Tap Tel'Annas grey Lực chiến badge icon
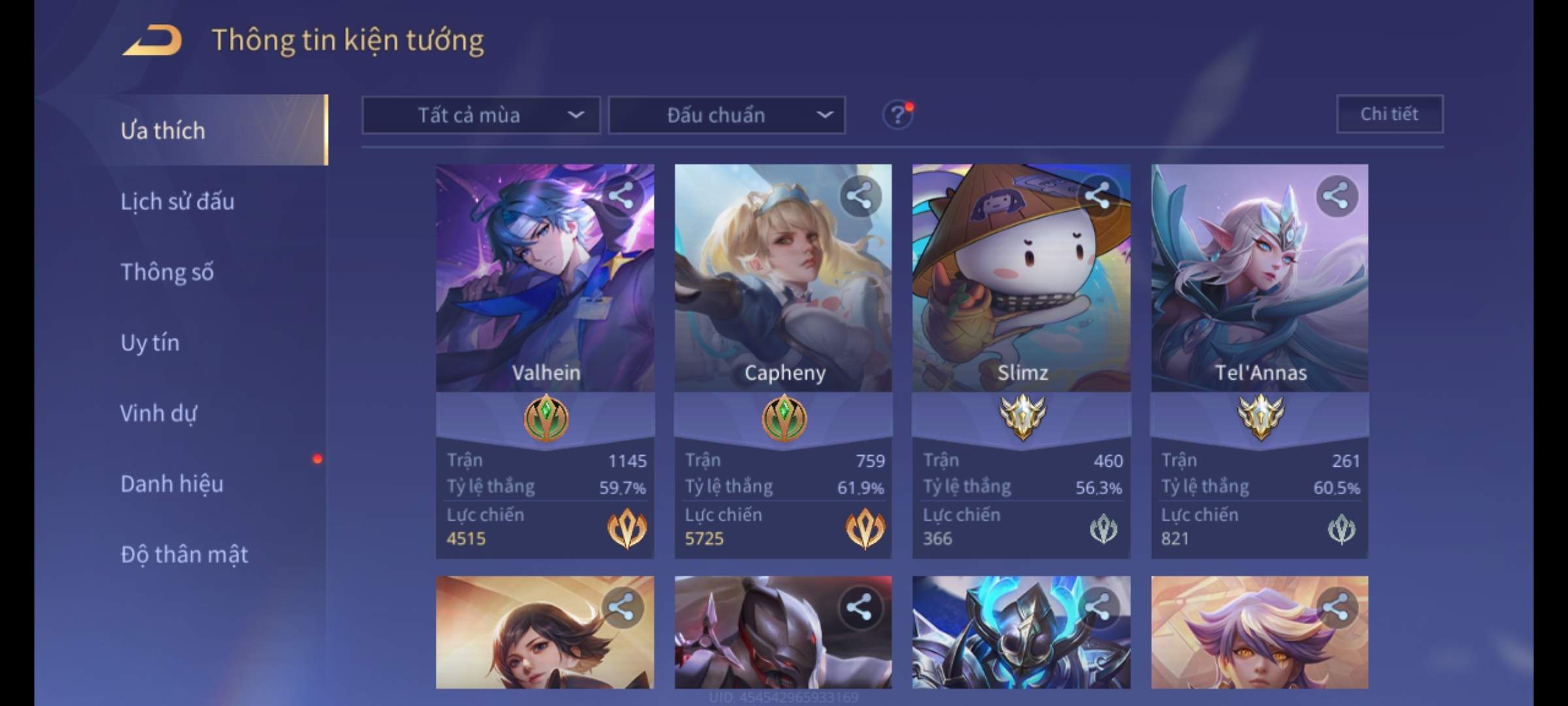This screenshot has width=1568, height=706. pyautogui.click(x=1342, y=529)
